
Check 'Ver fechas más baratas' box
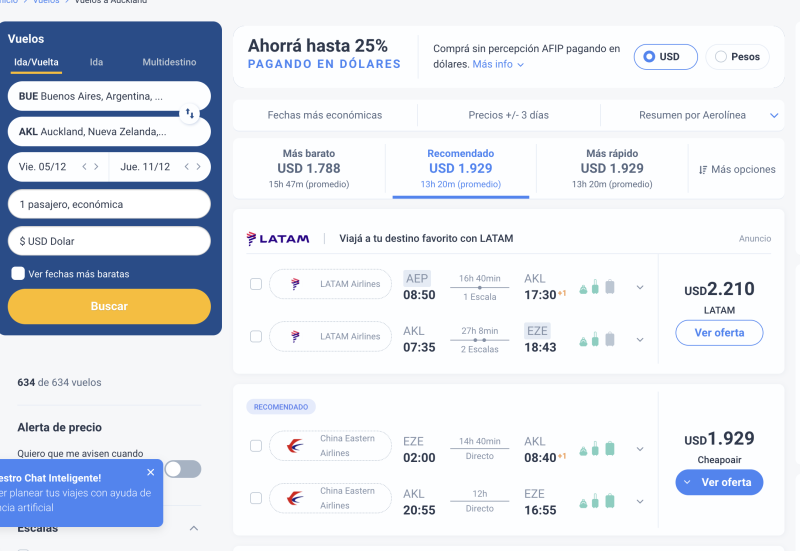(x=18, y=274)
